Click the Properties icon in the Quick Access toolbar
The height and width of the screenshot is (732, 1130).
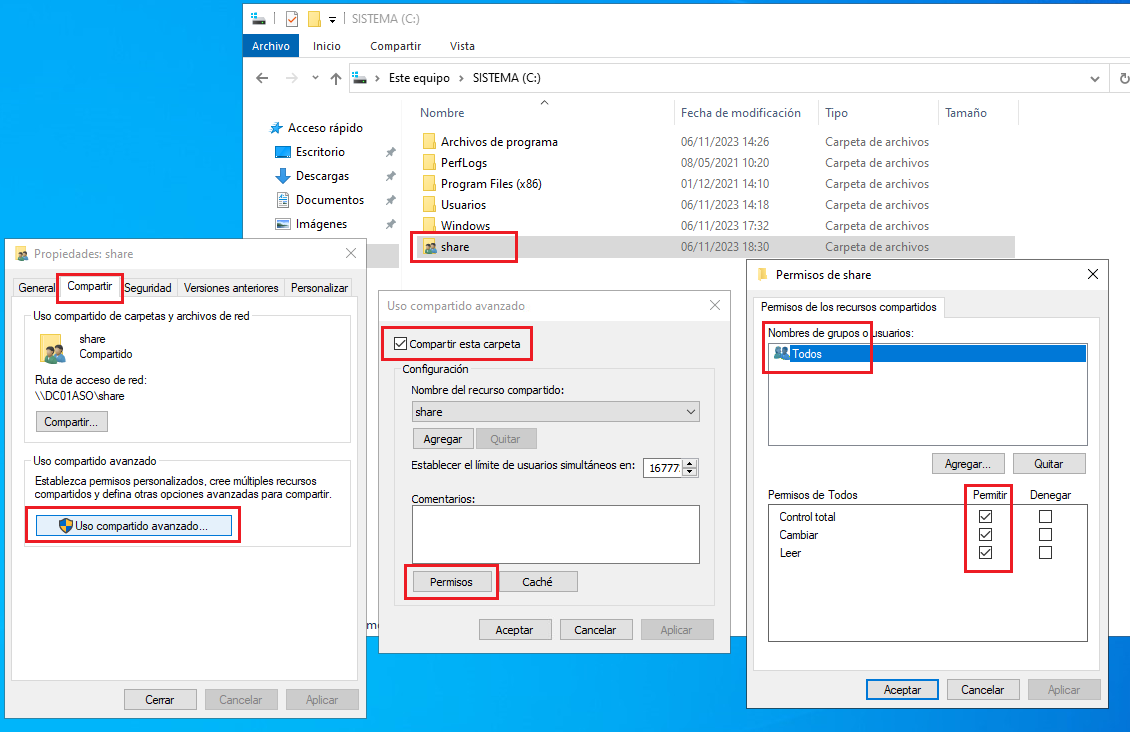291,18
